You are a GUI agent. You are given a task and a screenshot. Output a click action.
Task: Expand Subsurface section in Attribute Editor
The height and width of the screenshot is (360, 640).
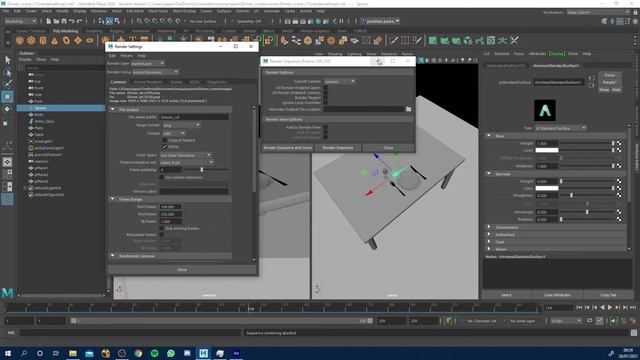click(x=489, y=235)
